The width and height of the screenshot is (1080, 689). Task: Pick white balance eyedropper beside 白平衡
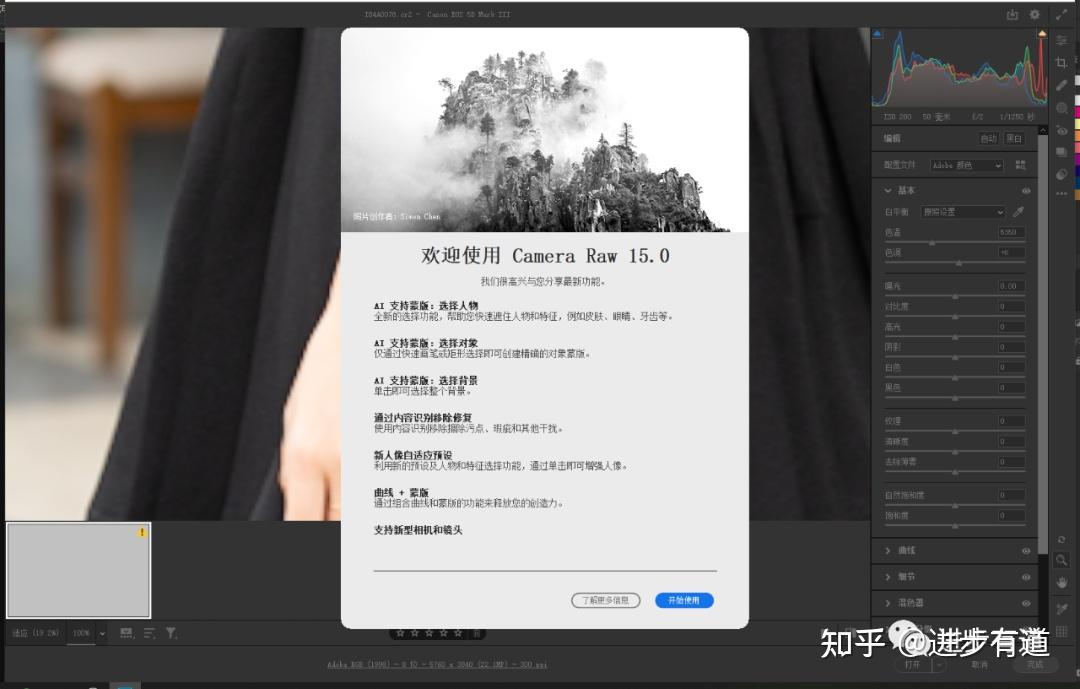pyautogui.click(x=1018, y=212)
